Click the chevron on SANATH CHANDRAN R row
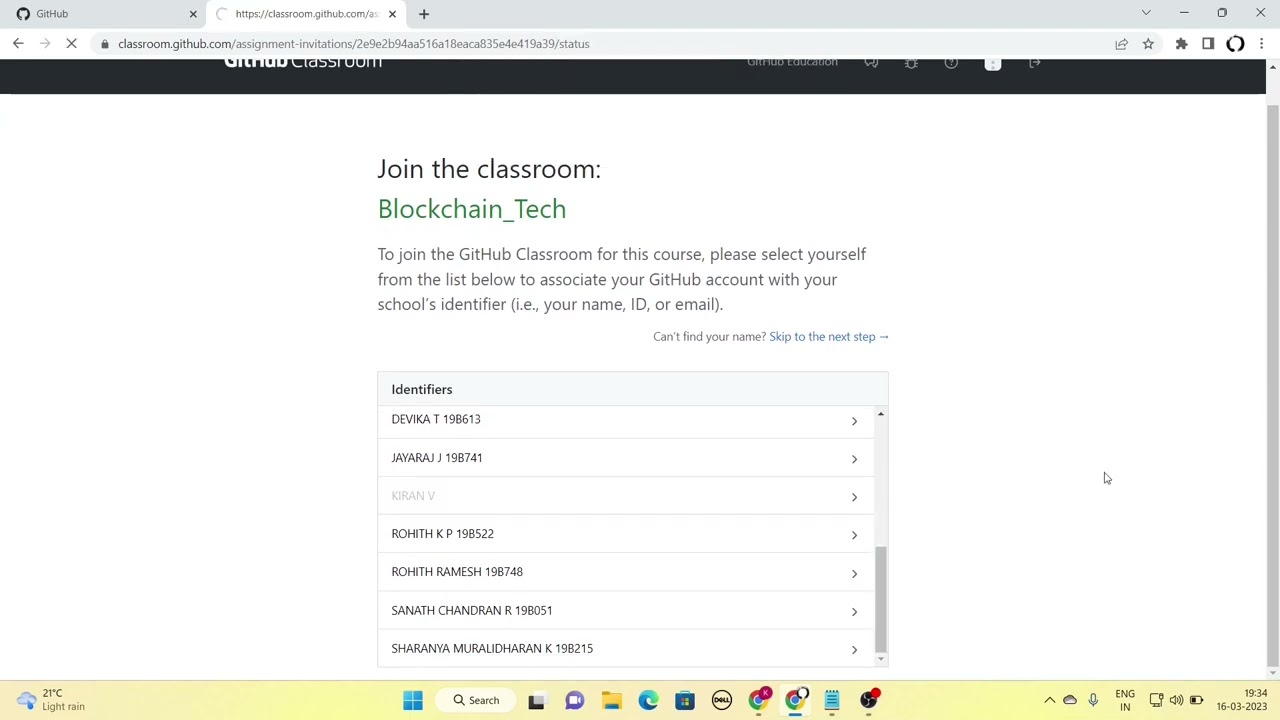This screenshot has width=1280, height=720. point(854,611)
